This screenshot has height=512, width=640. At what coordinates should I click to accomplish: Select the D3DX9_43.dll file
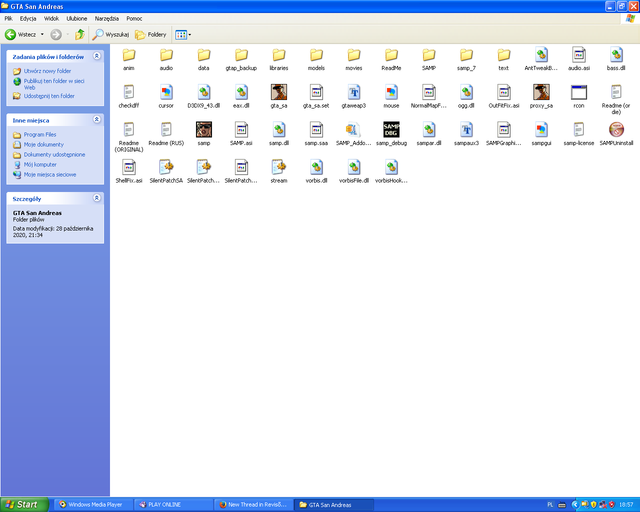coord(204,96)
